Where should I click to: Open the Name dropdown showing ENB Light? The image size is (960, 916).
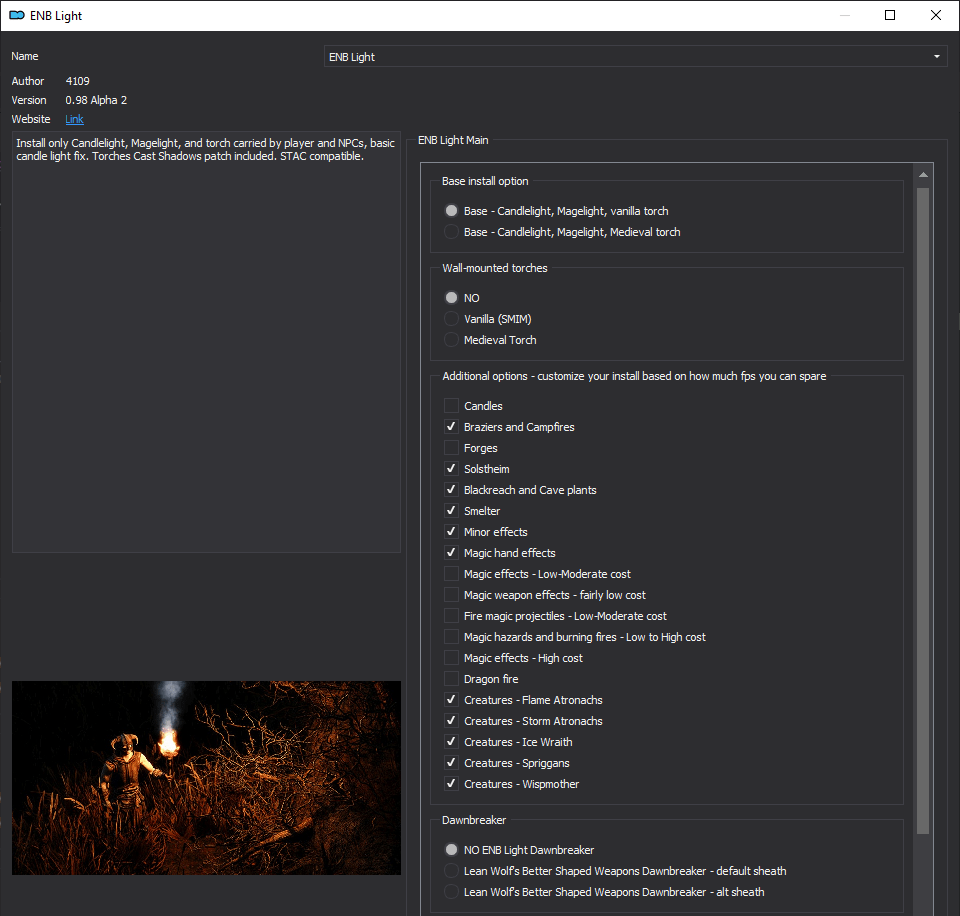point(636,56)
